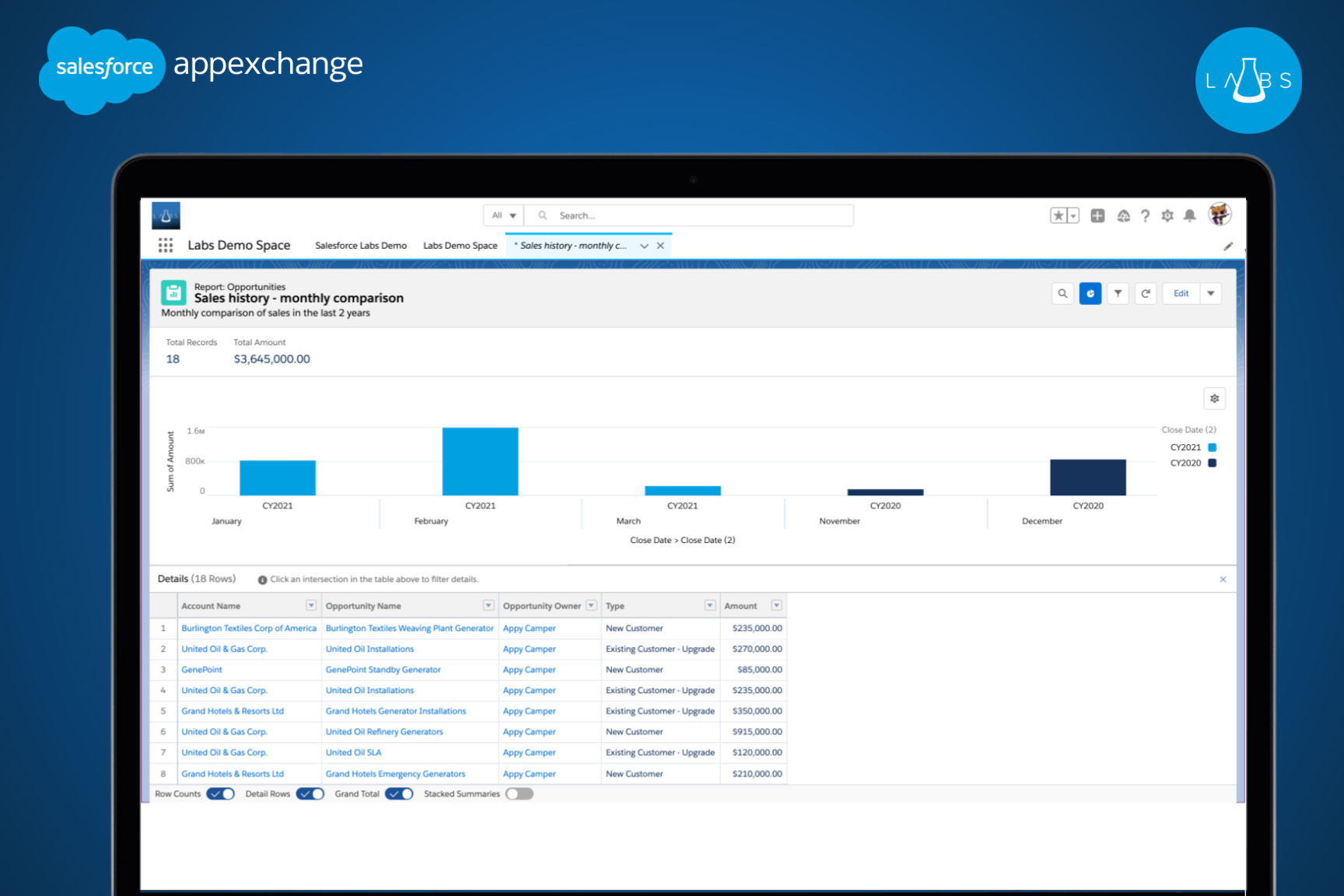Click the February CY2021 chart bar

[x=480, y=461]
